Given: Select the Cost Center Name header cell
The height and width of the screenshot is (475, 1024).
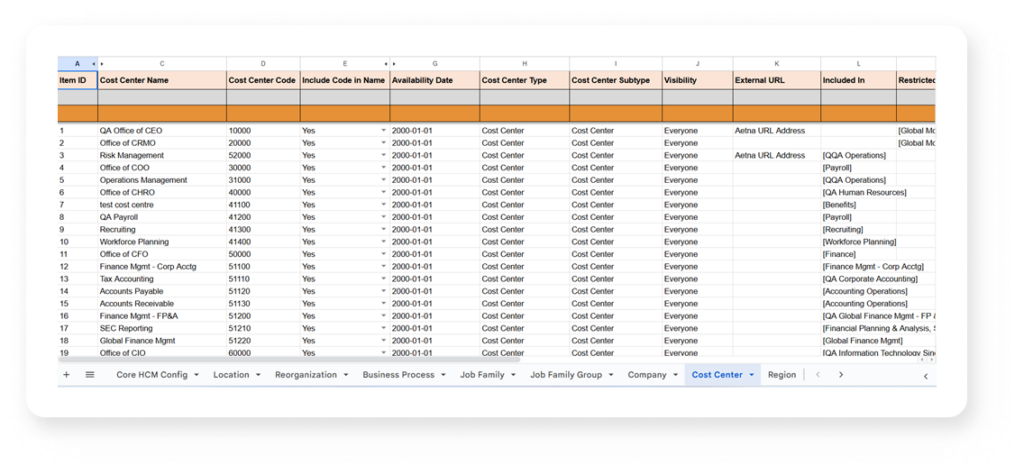Looking at the screenshot, I should tap(162, 80).
